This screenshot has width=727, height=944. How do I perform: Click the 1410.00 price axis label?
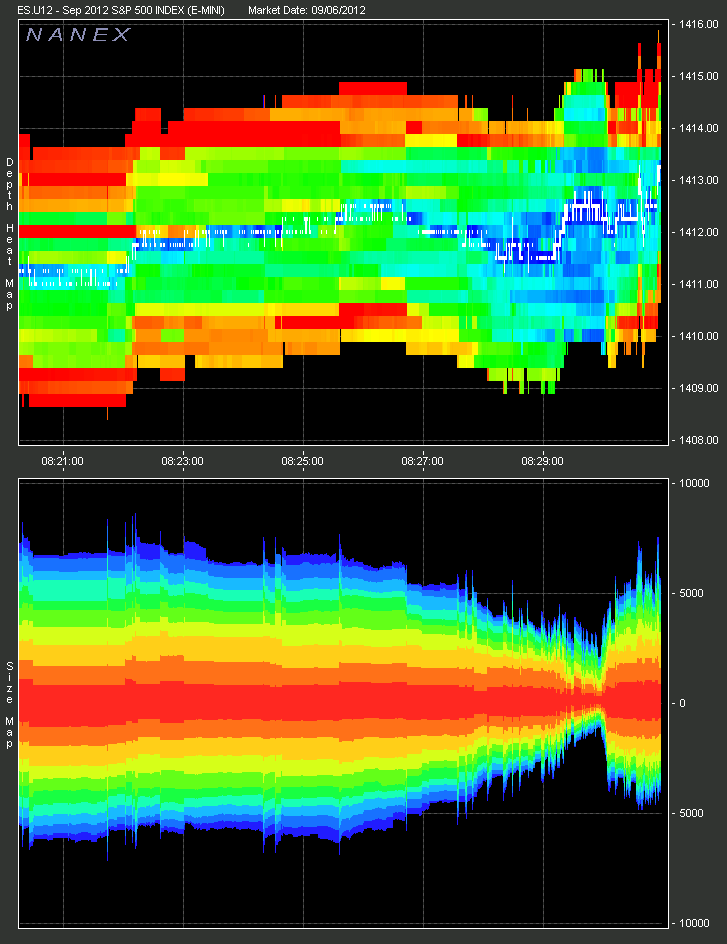point(699,336)
